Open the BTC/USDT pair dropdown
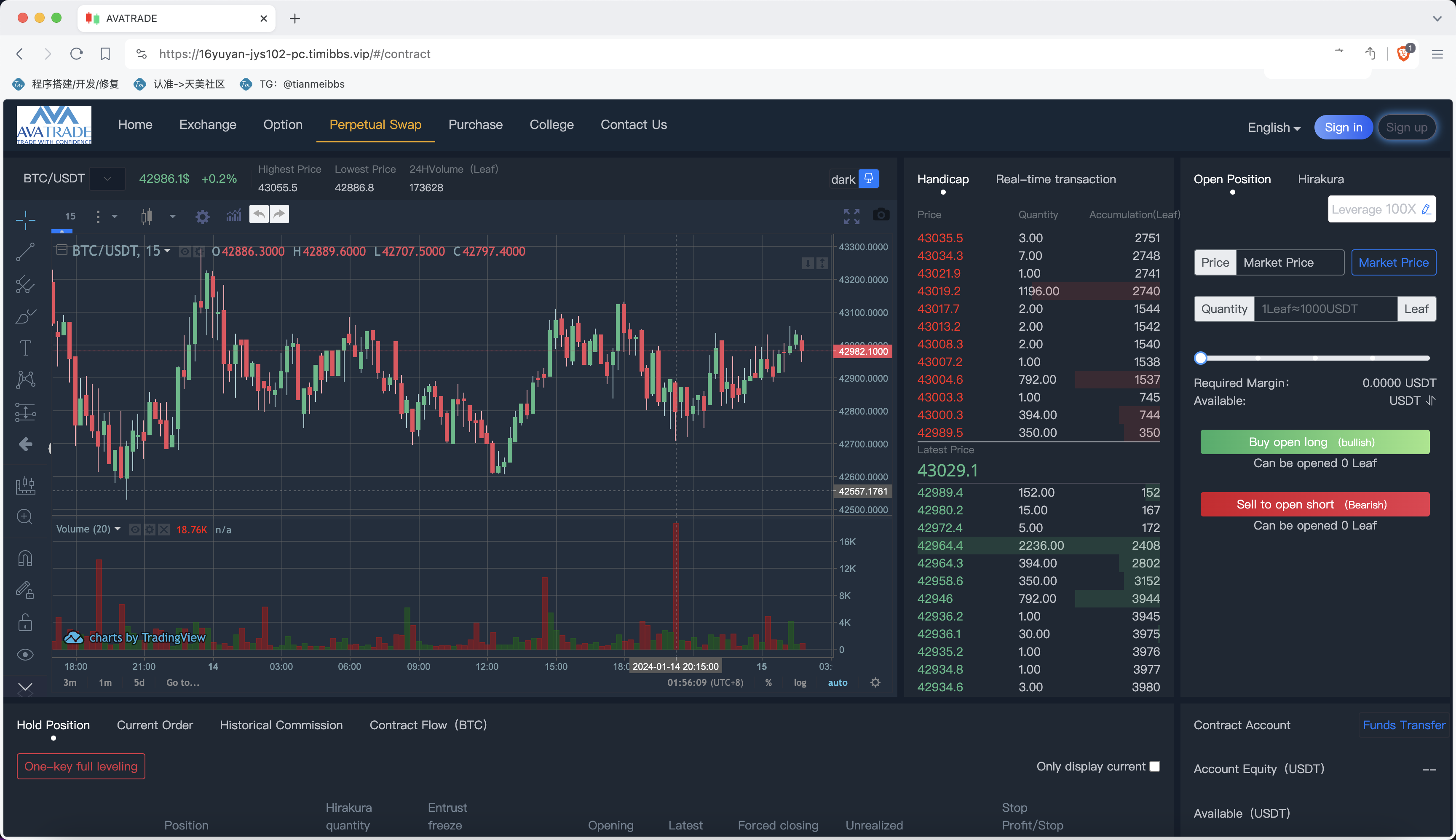The image size is (1456, 840). [107, 179]
